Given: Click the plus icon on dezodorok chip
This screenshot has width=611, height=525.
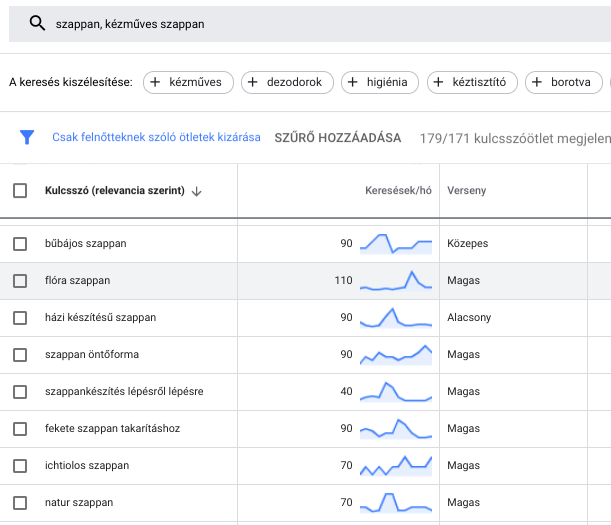Looking at the screenshot, I should tap(253, 82).
